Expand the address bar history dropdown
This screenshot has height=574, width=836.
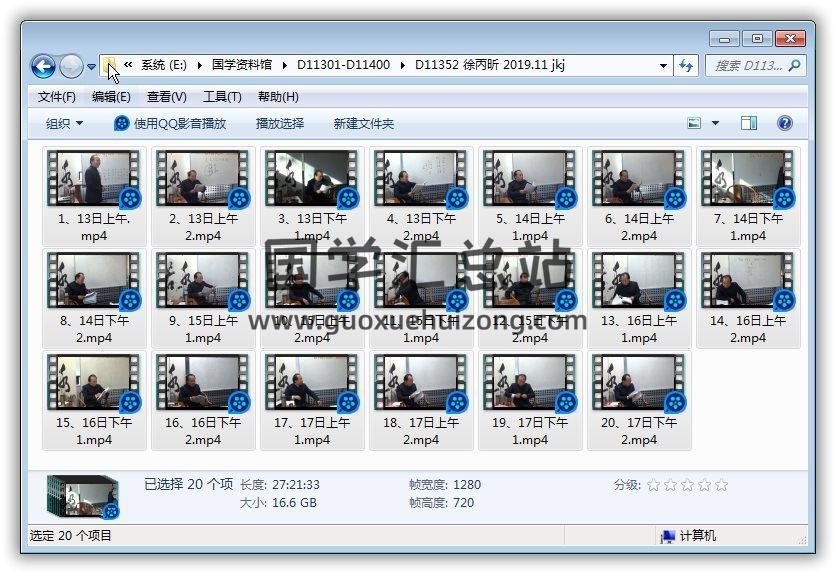663,66
